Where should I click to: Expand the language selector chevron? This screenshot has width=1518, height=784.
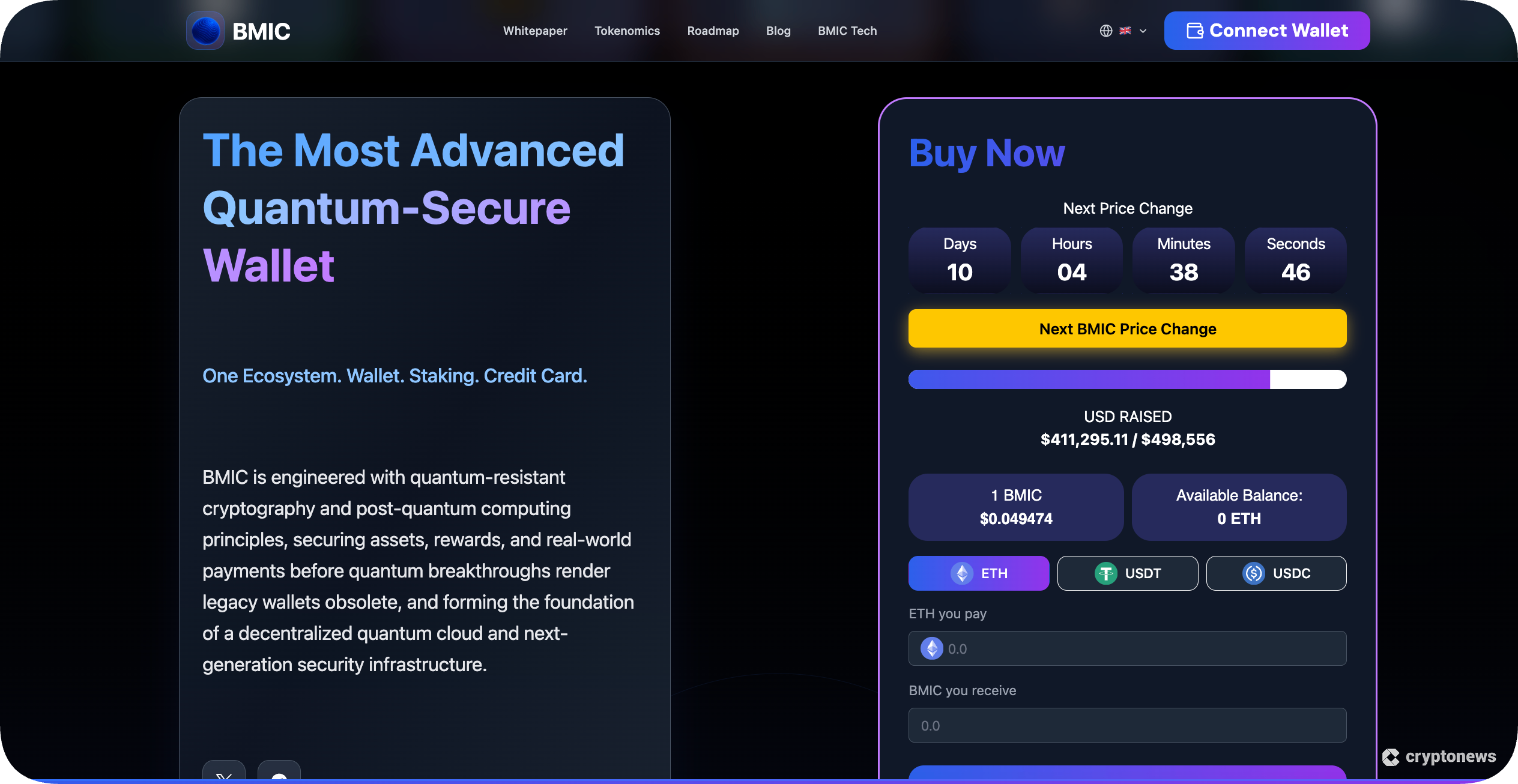1143,31
